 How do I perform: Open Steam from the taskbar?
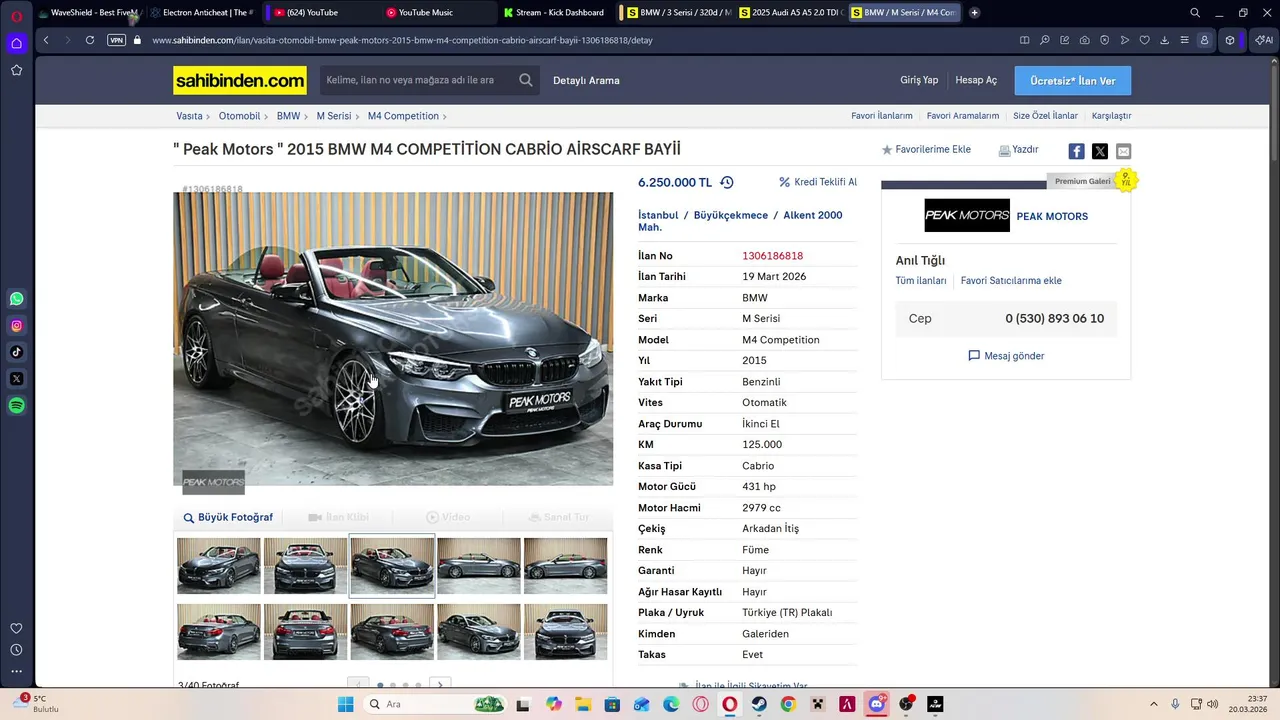[759, 704]
